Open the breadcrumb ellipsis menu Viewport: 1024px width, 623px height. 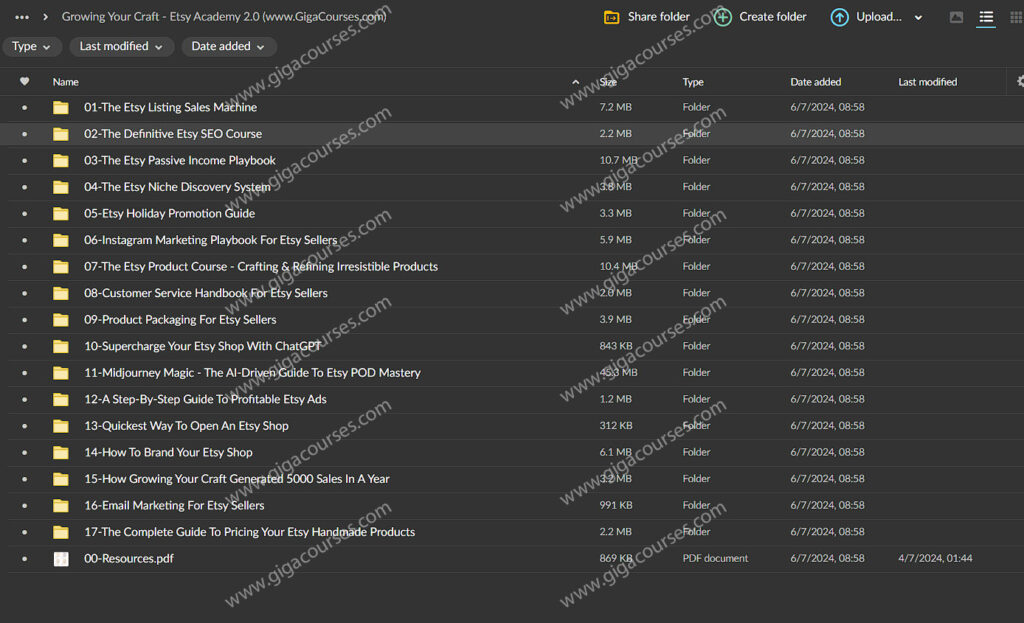[22, 17]
